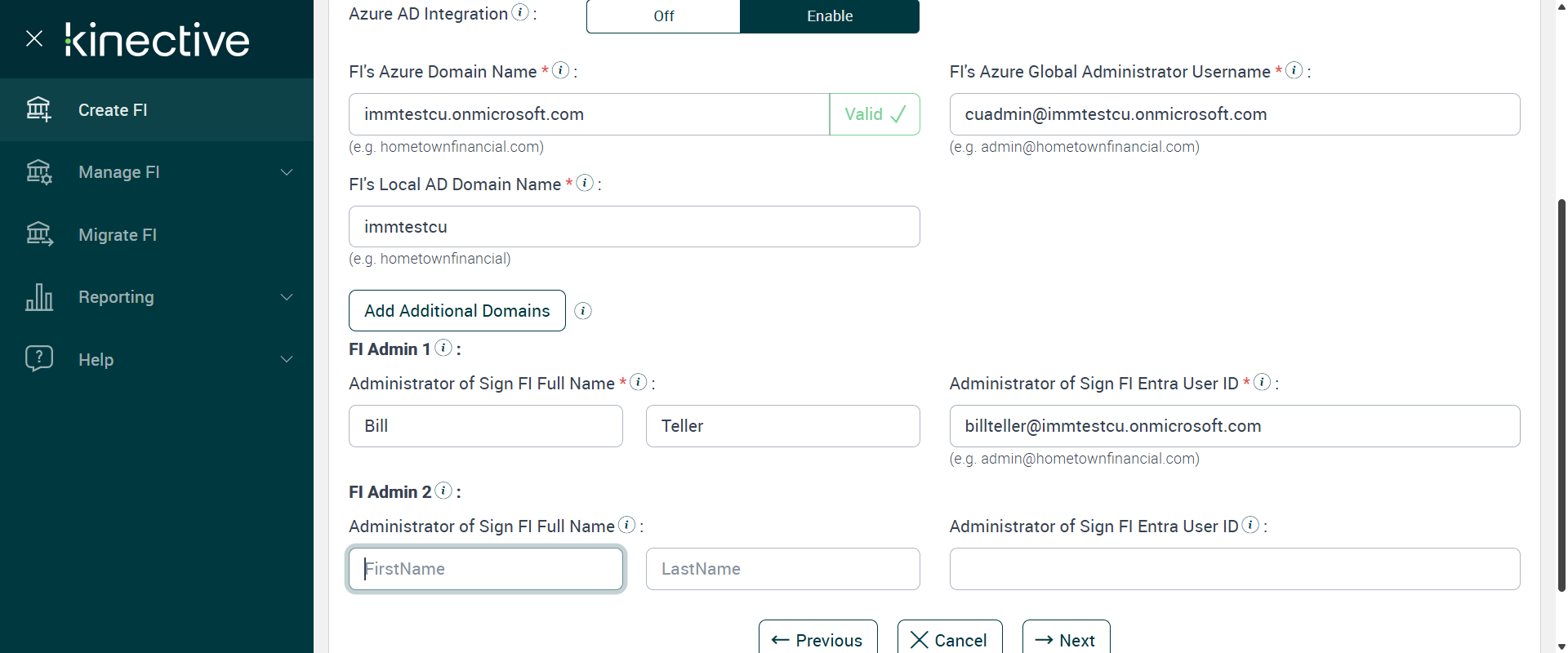Focus the FI Admin 2 LastName field
The height and width of the screenshot is (653, 1568).
[782, 569]
